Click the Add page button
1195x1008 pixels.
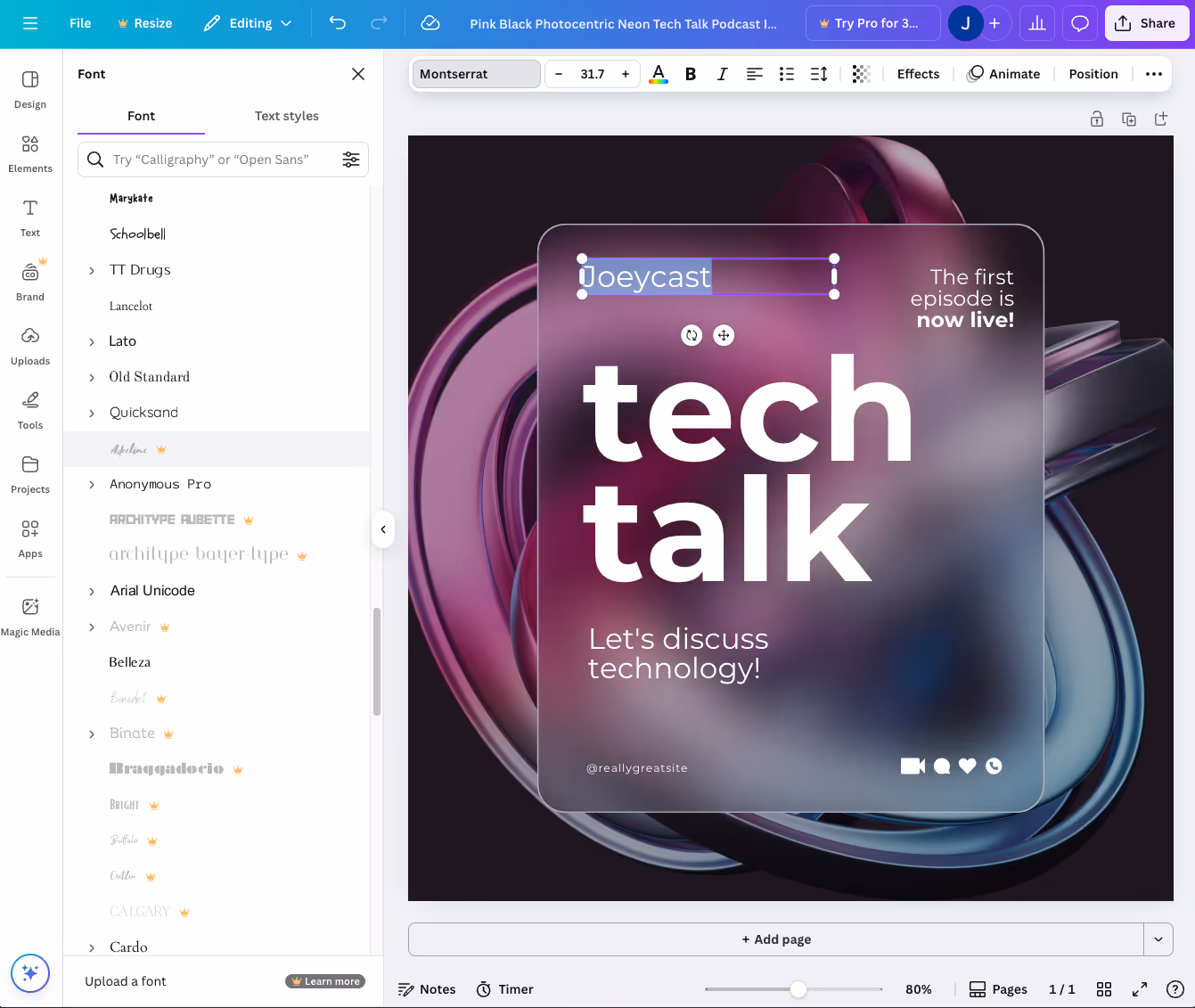[x=775, y=939]
